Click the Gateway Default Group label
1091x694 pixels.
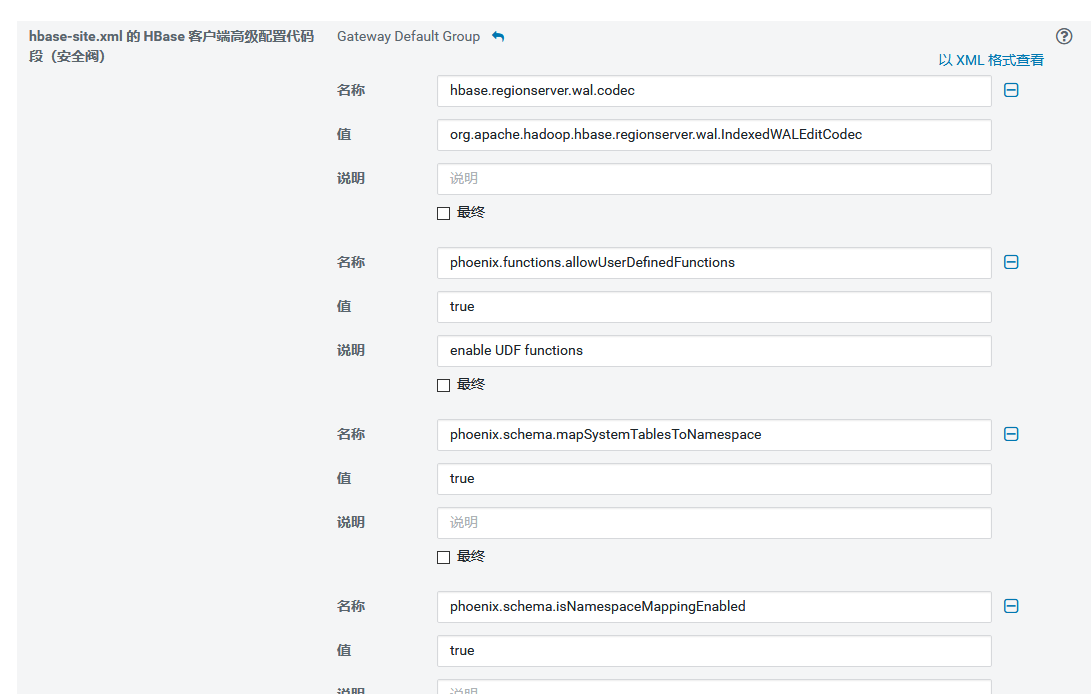[x=408, y=36]
